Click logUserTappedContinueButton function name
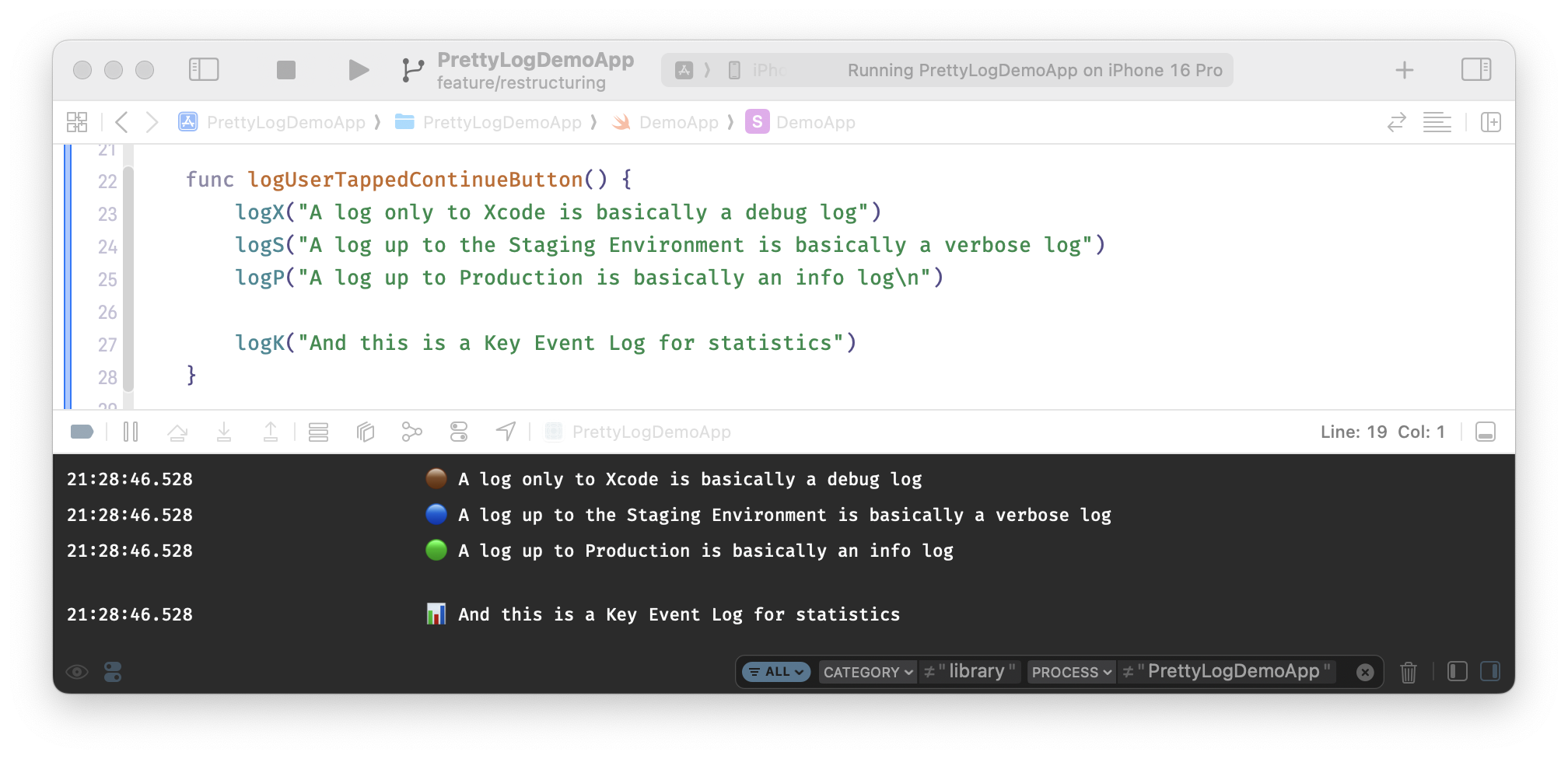Image resolution: width=1568 pixels, height=759 pixels. (415, 180)
